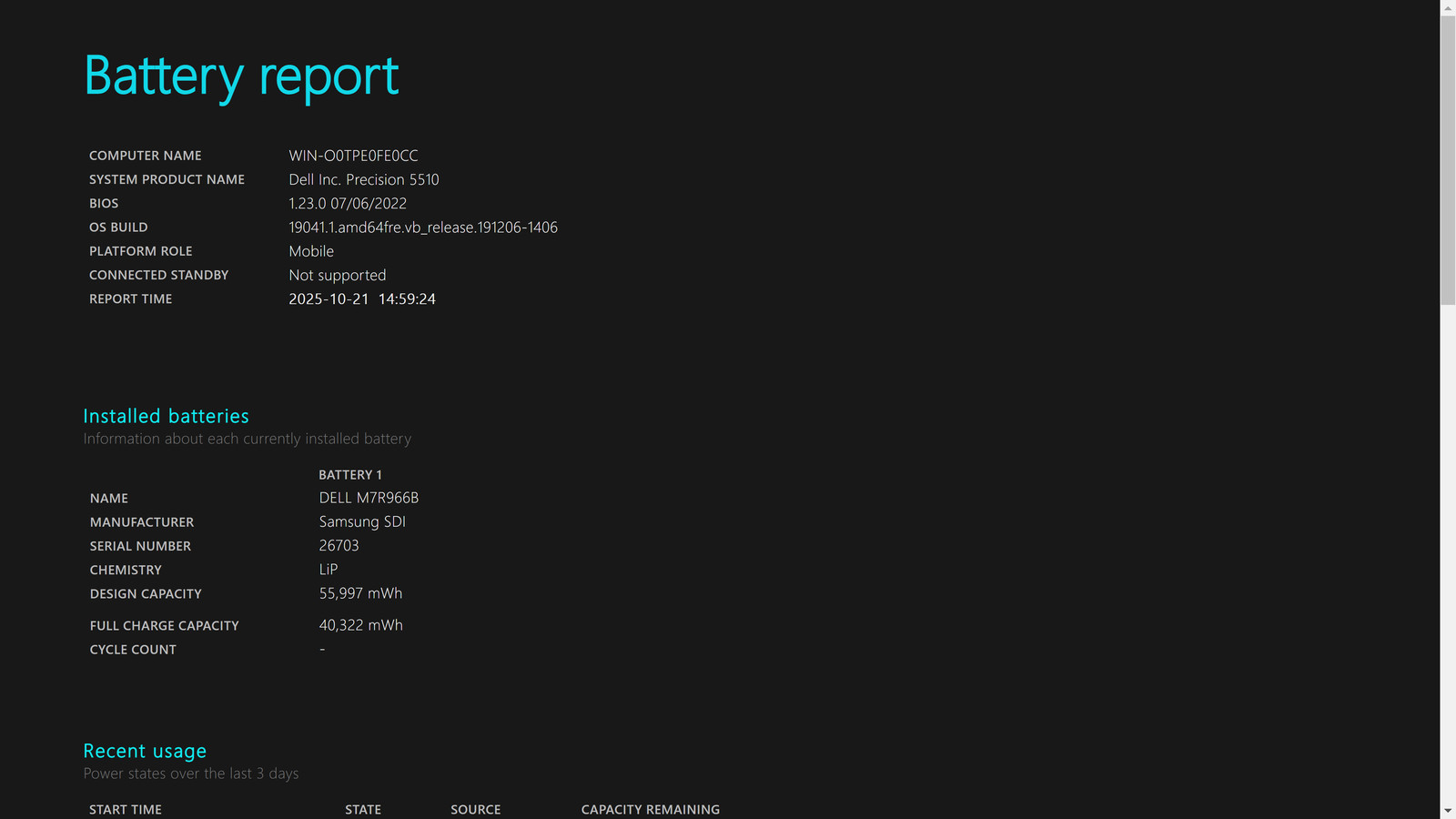This screenshot has height=819, width=1456.
Task: Click the "SYSTEM PRODUCT NAME" label
Action: (167, 179)
